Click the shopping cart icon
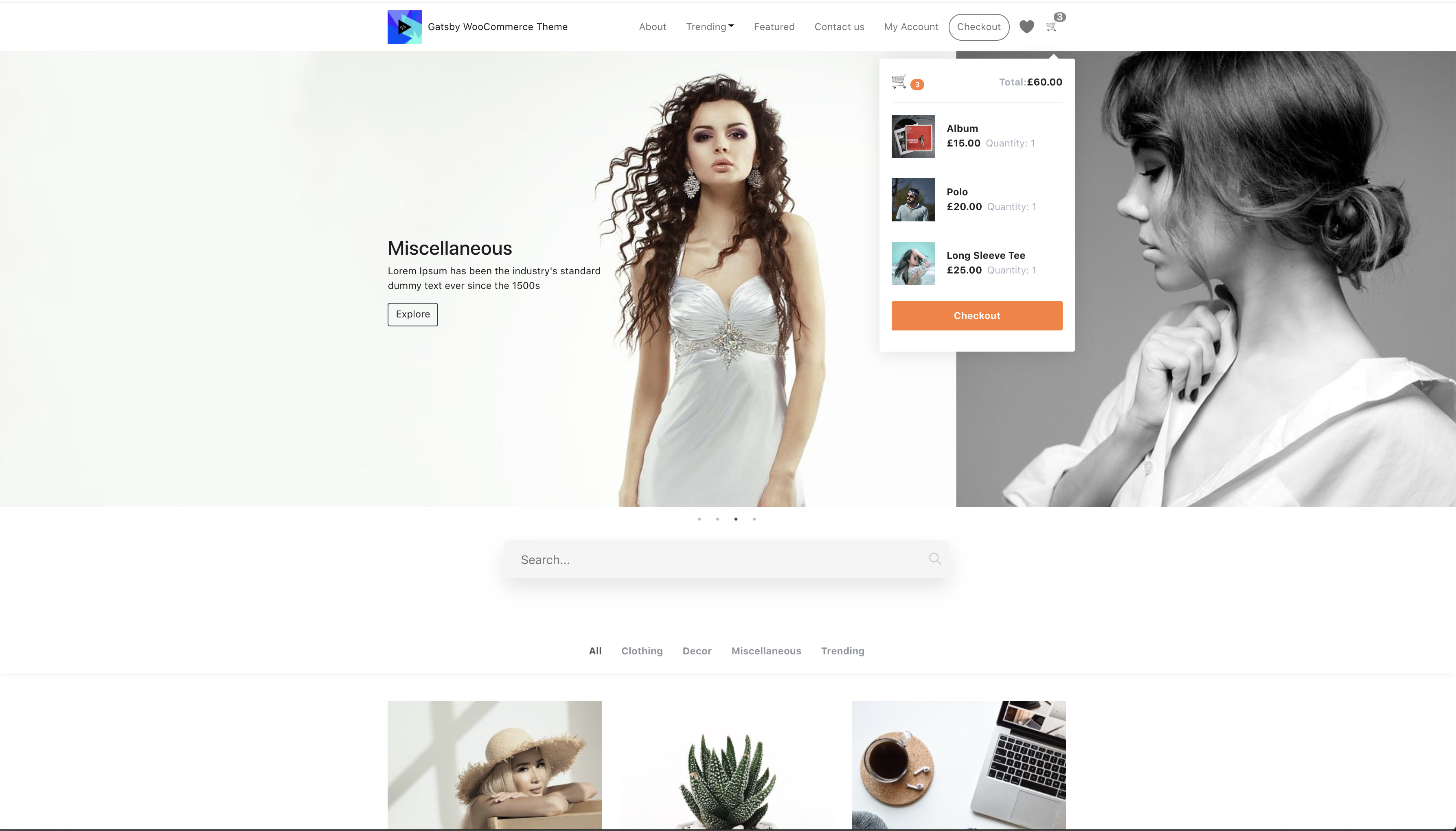 click(x=1051, y=26)
